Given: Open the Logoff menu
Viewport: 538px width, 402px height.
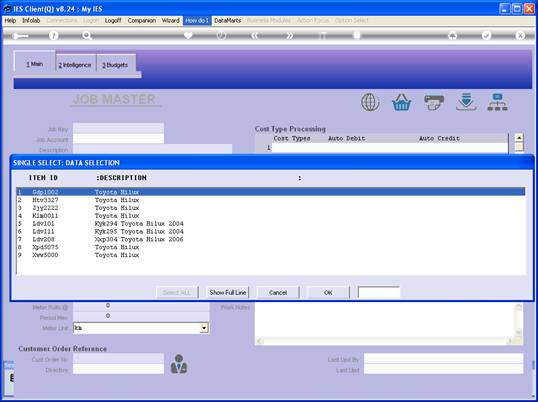Looking at the screenshot, I should [x=113, y=21].
